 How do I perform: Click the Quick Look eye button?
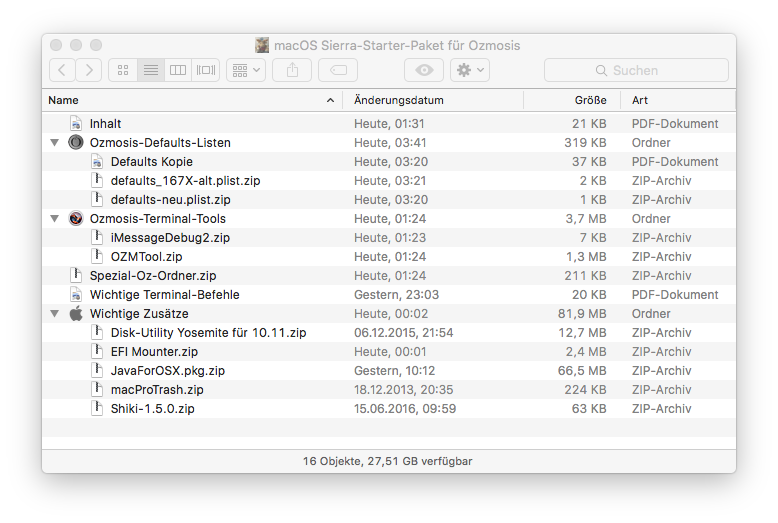click(x=424, y=70)
